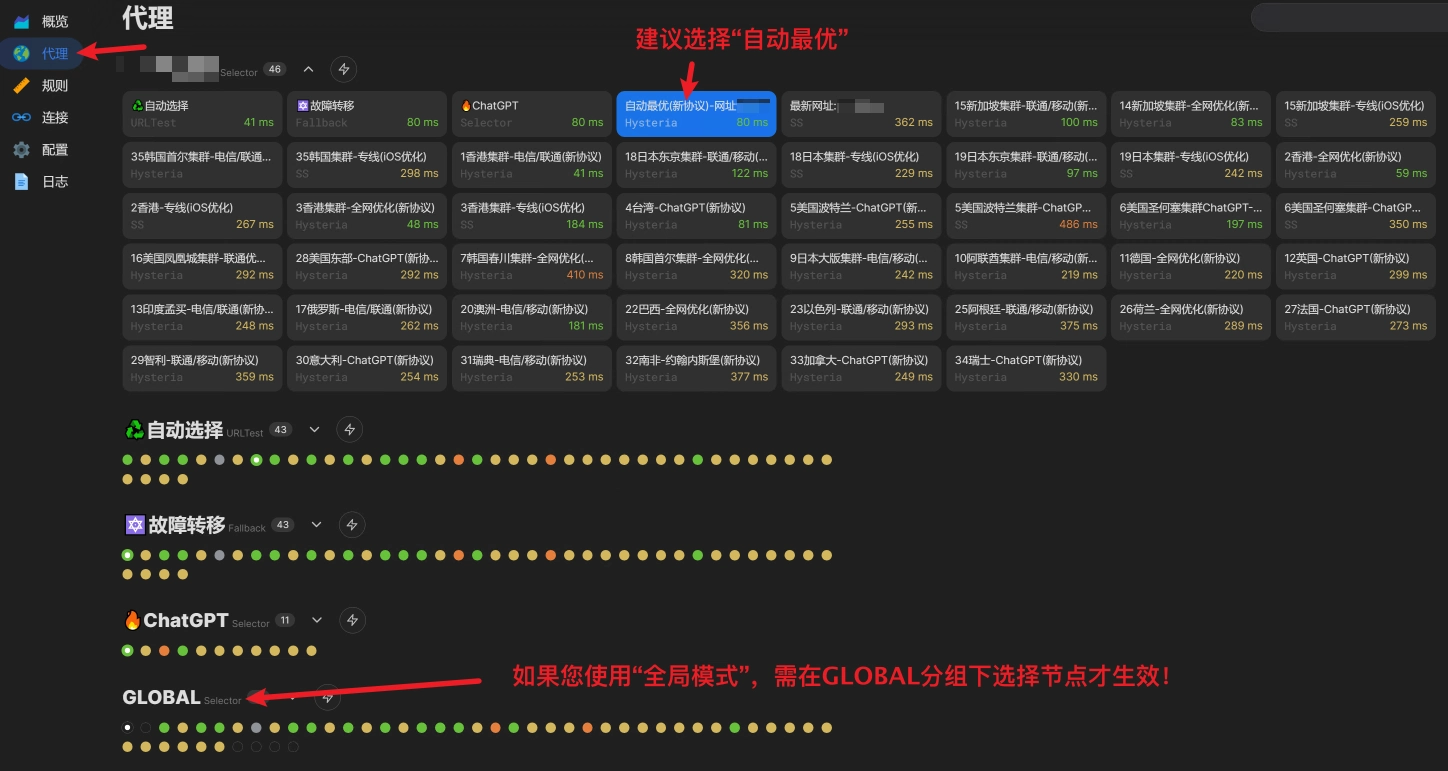Viewport: 1448px width, 771px height.
Task: Open the 日志 logs document icon
Action: coord(21,182)
